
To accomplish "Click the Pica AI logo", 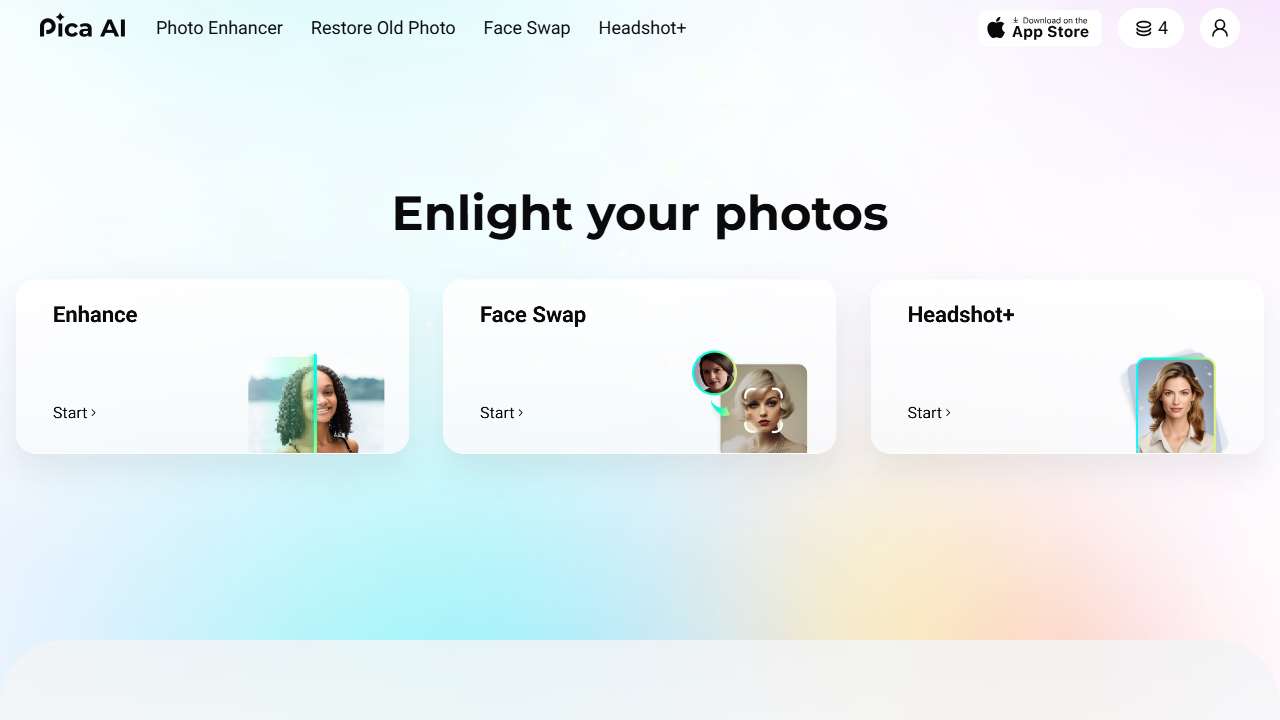I will [83, 27].
